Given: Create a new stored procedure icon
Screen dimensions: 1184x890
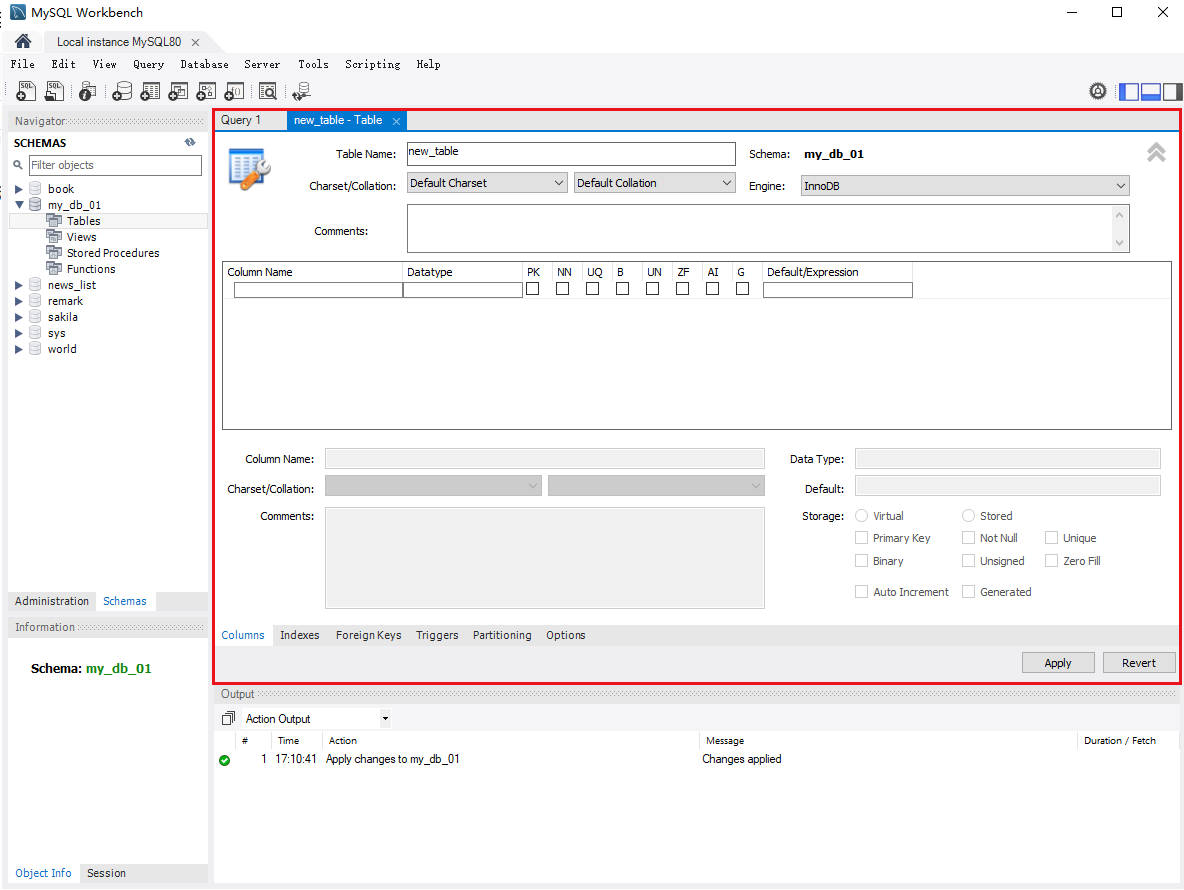Looking at the screenshot, I should point(206,91).
